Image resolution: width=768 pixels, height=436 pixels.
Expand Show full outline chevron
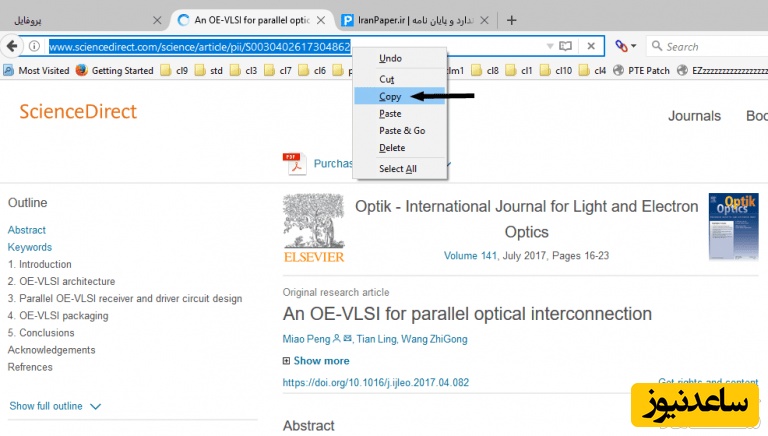coord(95,406)
